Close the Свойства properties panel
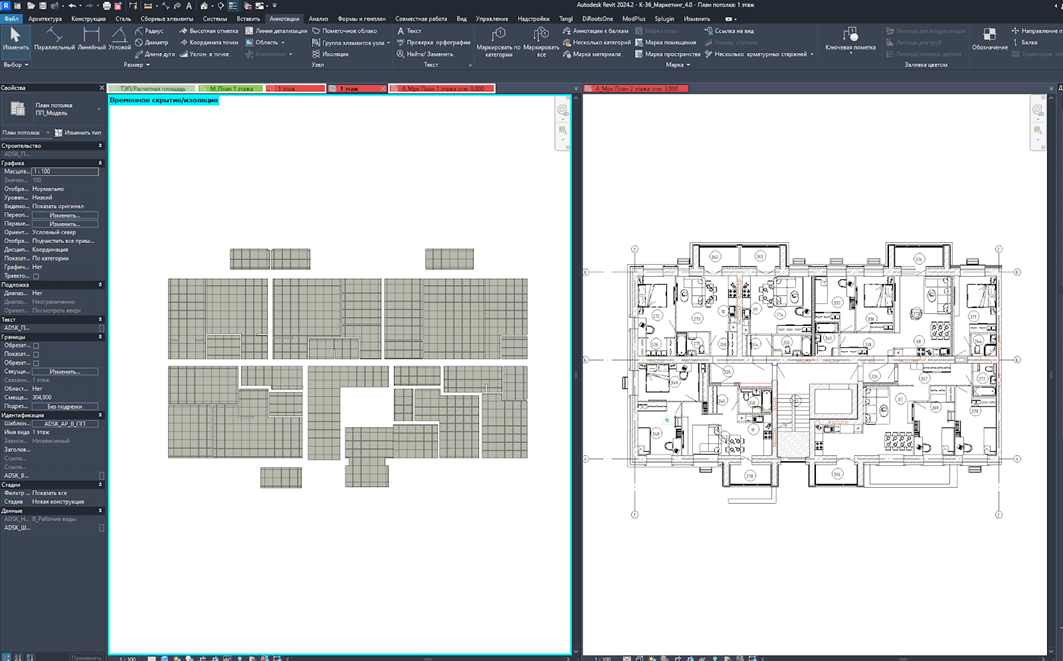Viewport: 1063px width, 661px height. click(x=102, y=88)
